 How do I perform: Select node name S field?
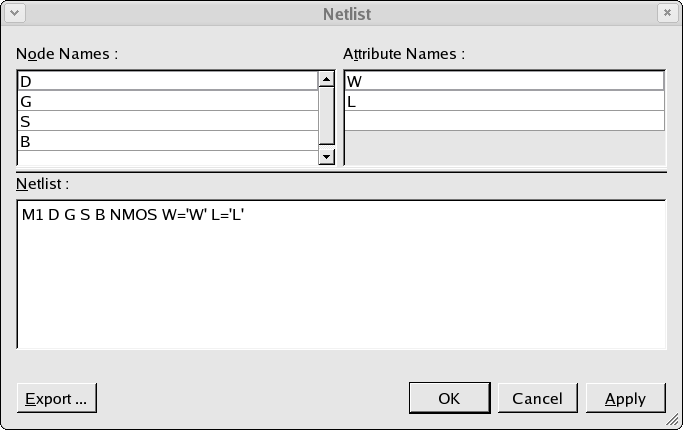168,121
